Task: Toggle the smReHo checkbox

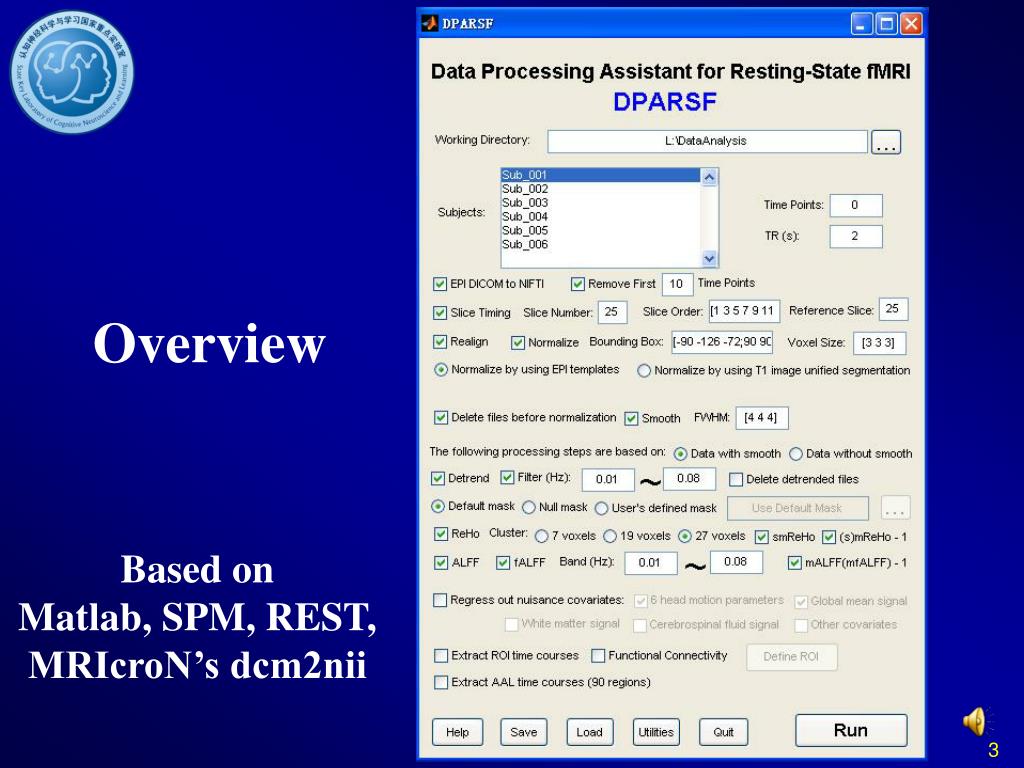Action: pos(761,537)
